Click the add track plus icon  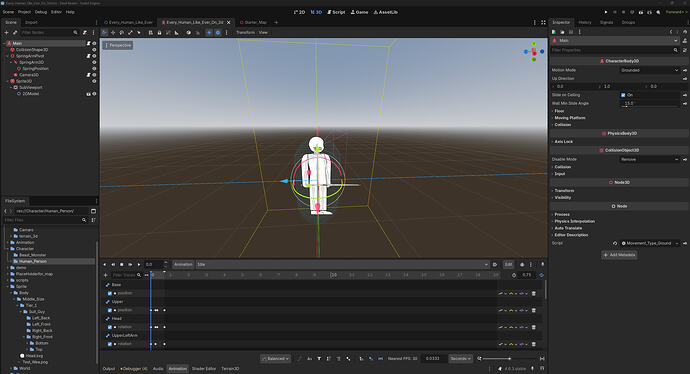(x=106, y=275)
